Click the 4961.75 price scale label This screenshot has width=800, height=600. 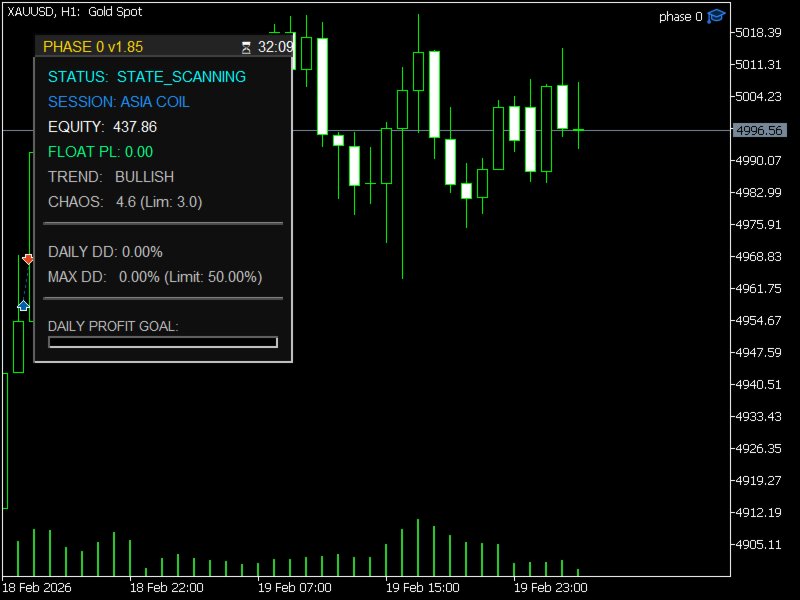pyautogui.click(x=759, y=288)
